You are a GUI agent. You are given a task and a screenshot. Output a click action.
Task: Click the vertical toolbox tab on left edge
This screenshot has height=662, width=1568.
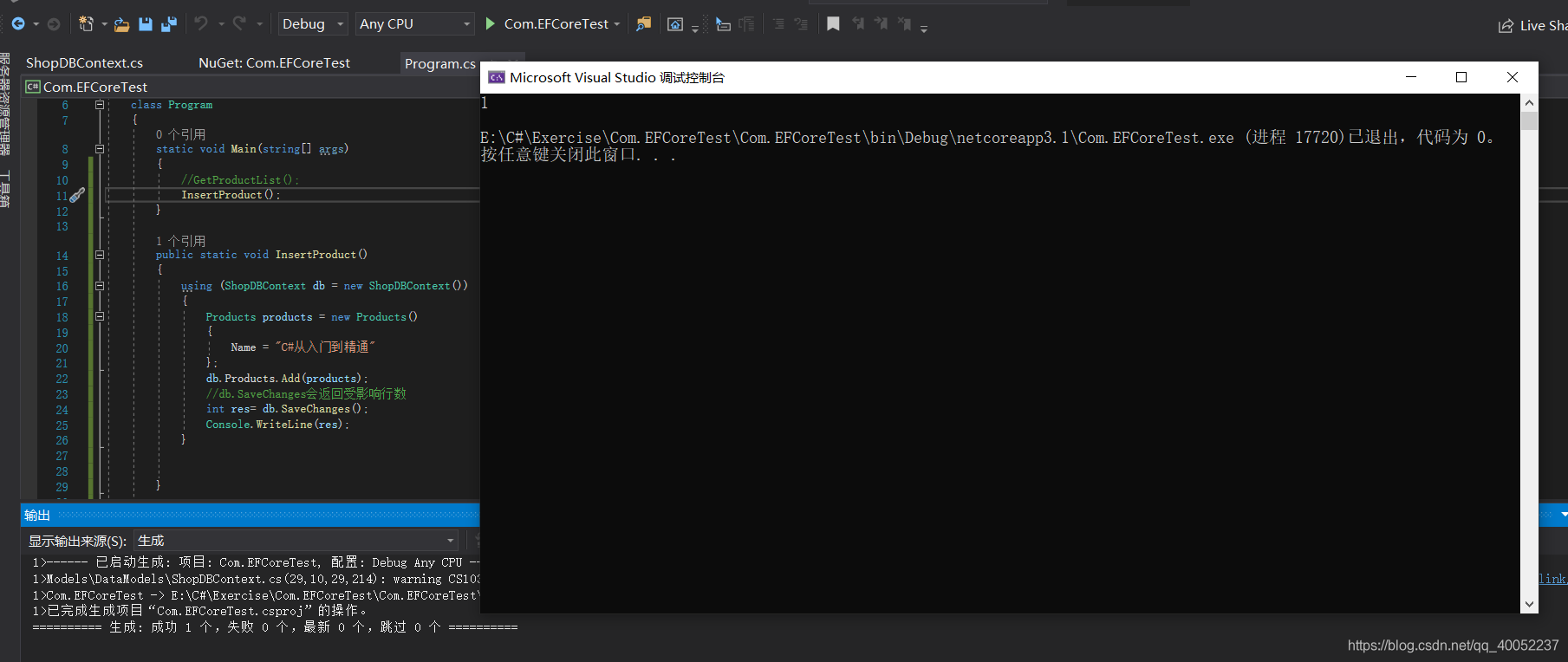[5, 189]
